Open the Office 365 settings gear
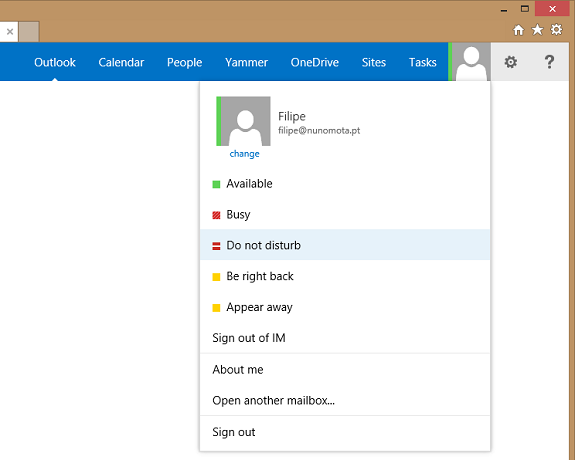This screenshot has height=460, width=575. 510,62
